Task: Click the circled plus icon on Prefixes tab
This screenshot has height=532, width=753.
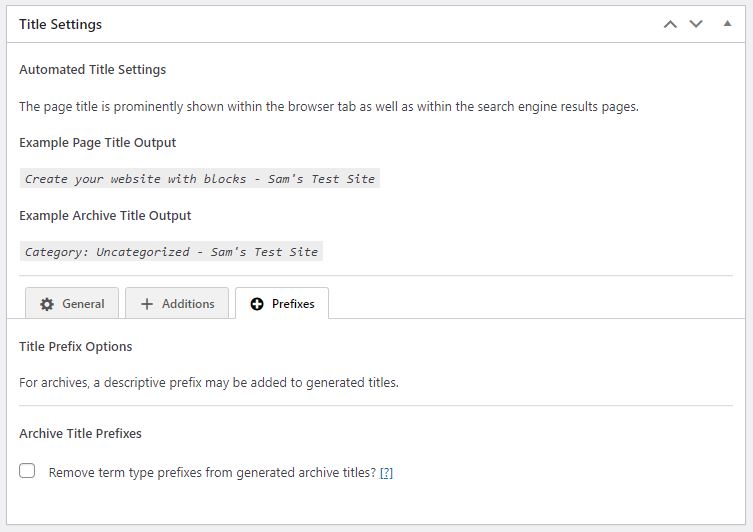Action: [x=257, y=304]
